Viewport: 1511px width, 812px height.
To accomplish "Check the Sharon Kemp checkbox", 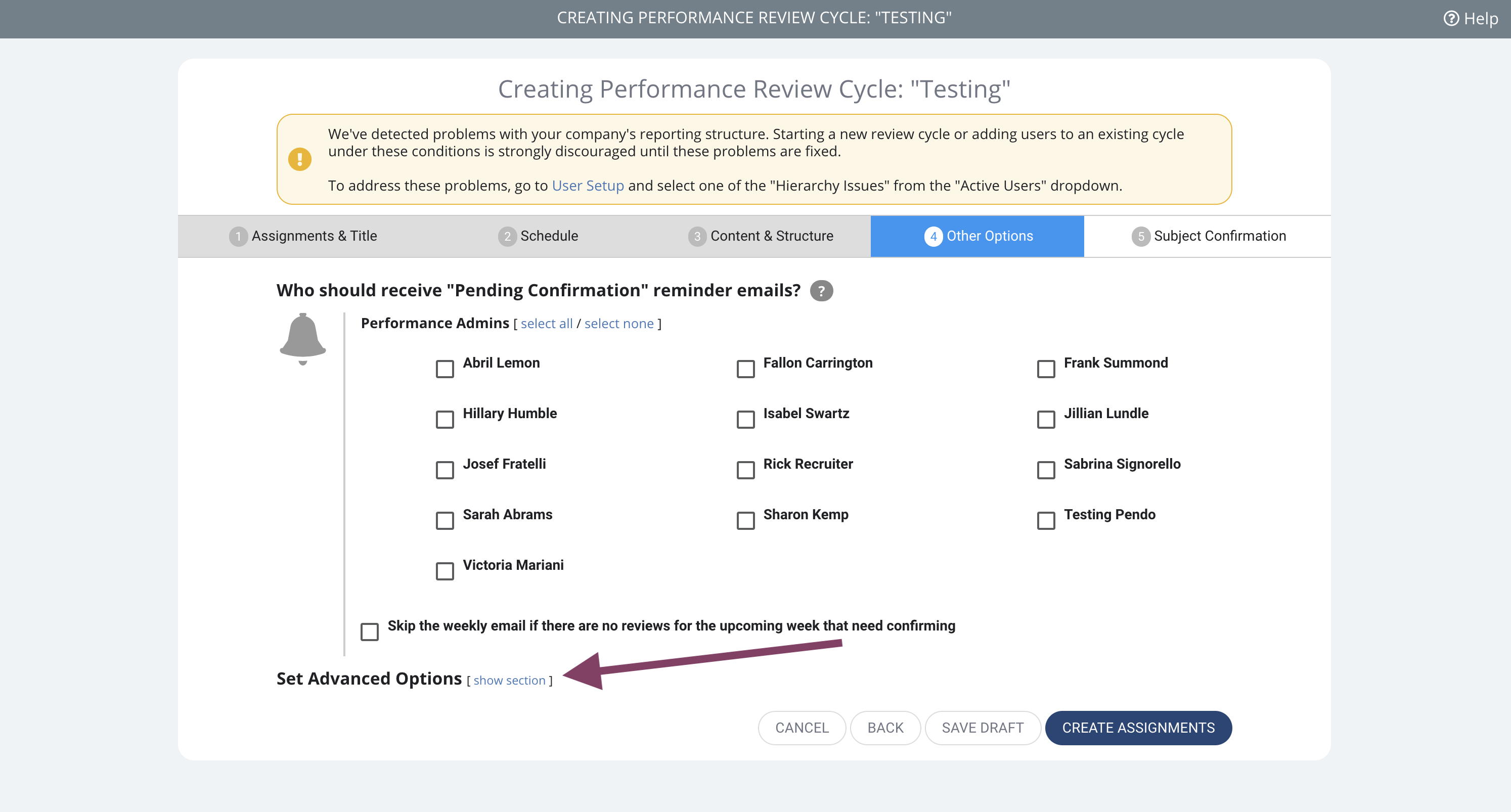I will pyautogui.click(x=745, y=520).
